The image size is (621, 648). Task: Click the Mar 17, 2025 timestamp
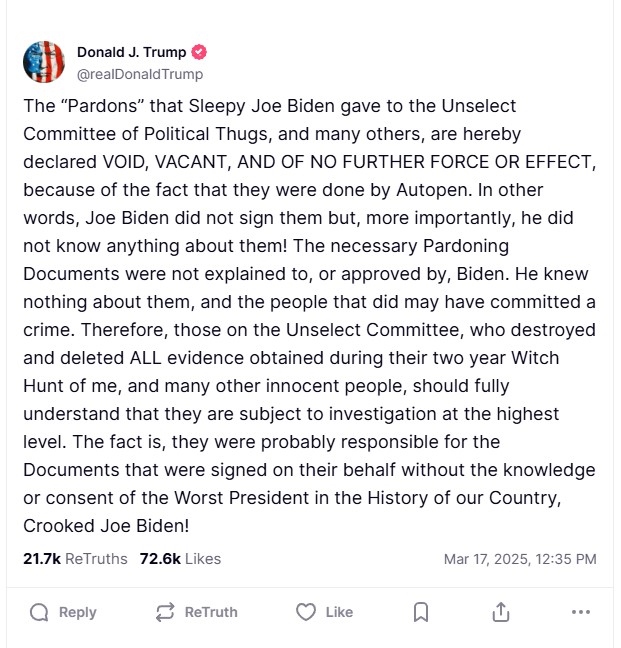coord(520,559)
